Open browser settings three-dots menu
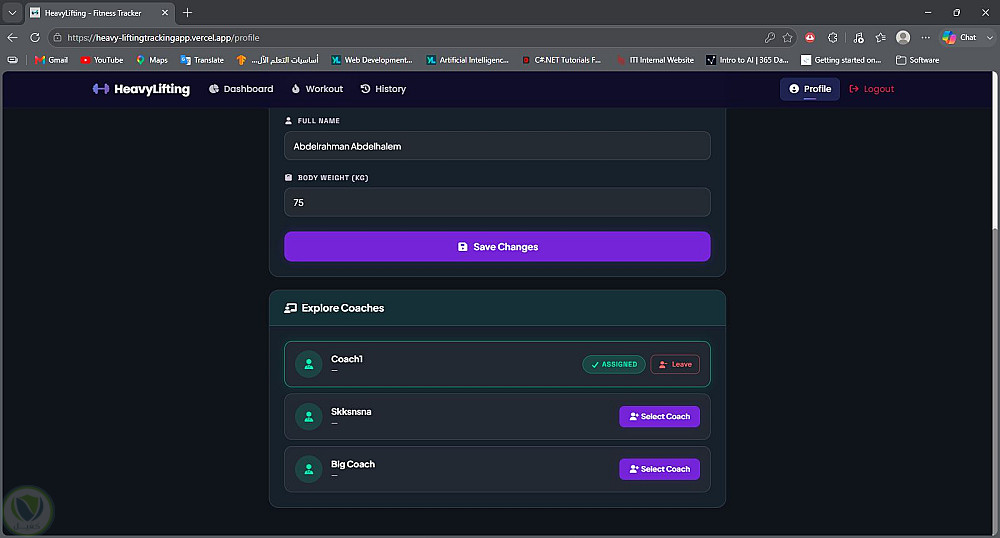The height and width of the screenshot is (538, 1000). (925, 38)
